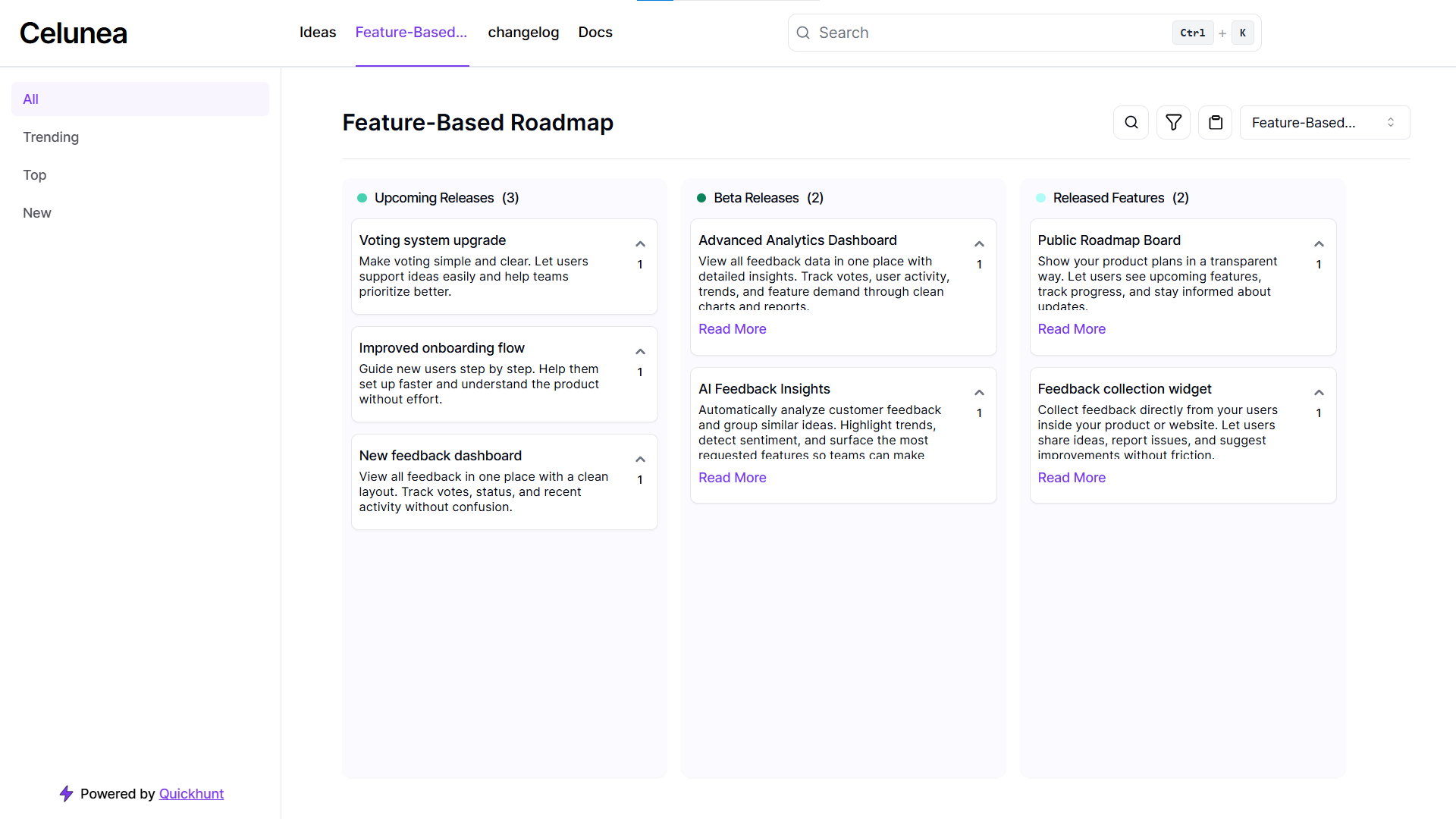Select All in the sidebar

pyautogui.click(x=140, y=99)
